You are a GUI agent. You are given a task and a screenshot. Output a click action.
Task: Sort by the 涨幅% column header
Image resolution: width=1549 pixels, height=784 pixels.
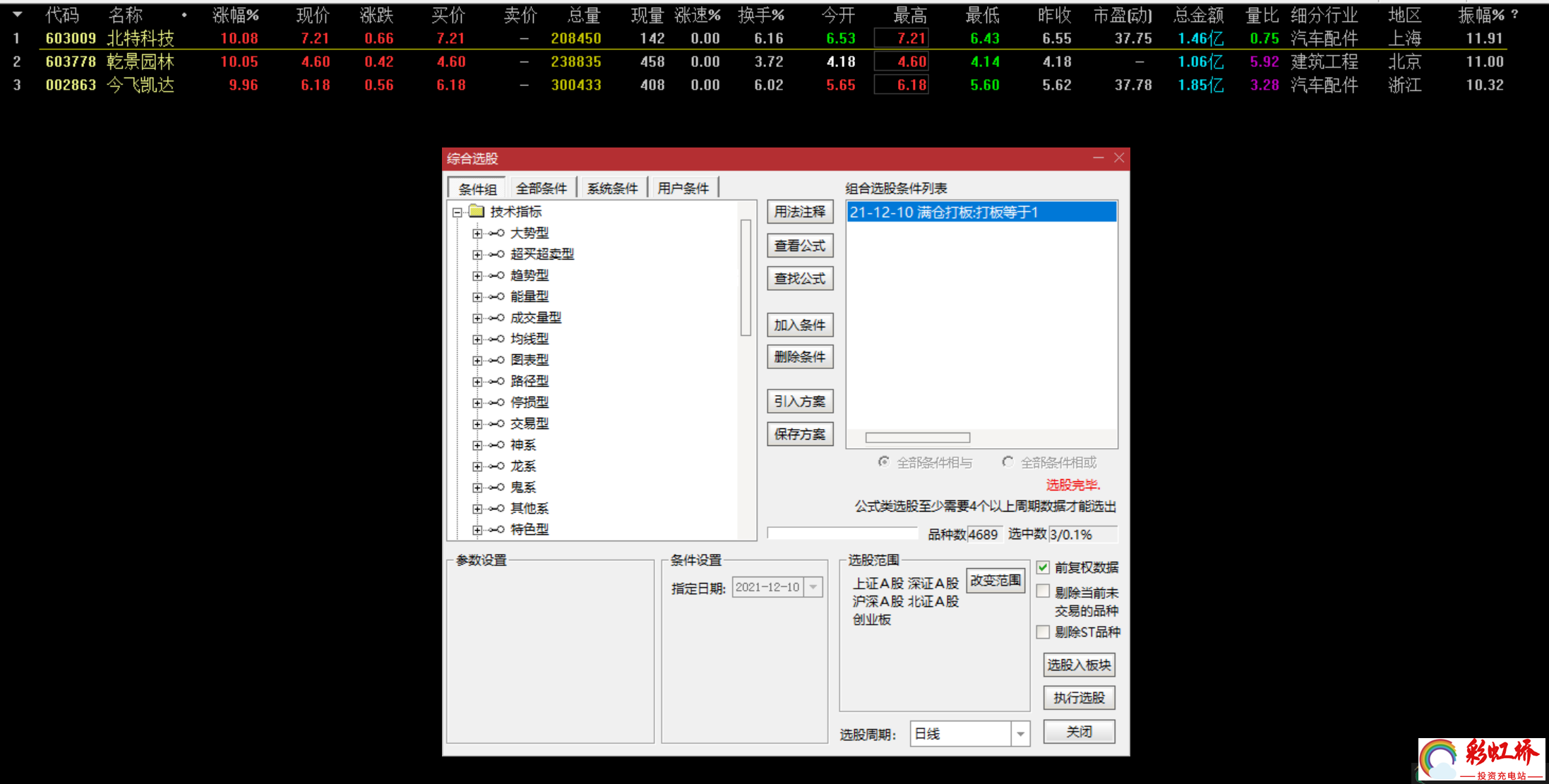[236, 15]
